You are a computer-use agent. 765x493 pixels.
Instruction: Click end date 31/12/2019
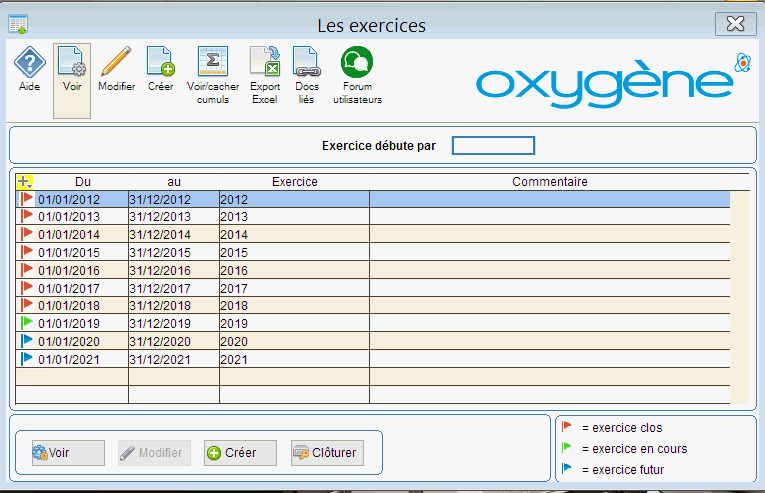click(160, 324)
